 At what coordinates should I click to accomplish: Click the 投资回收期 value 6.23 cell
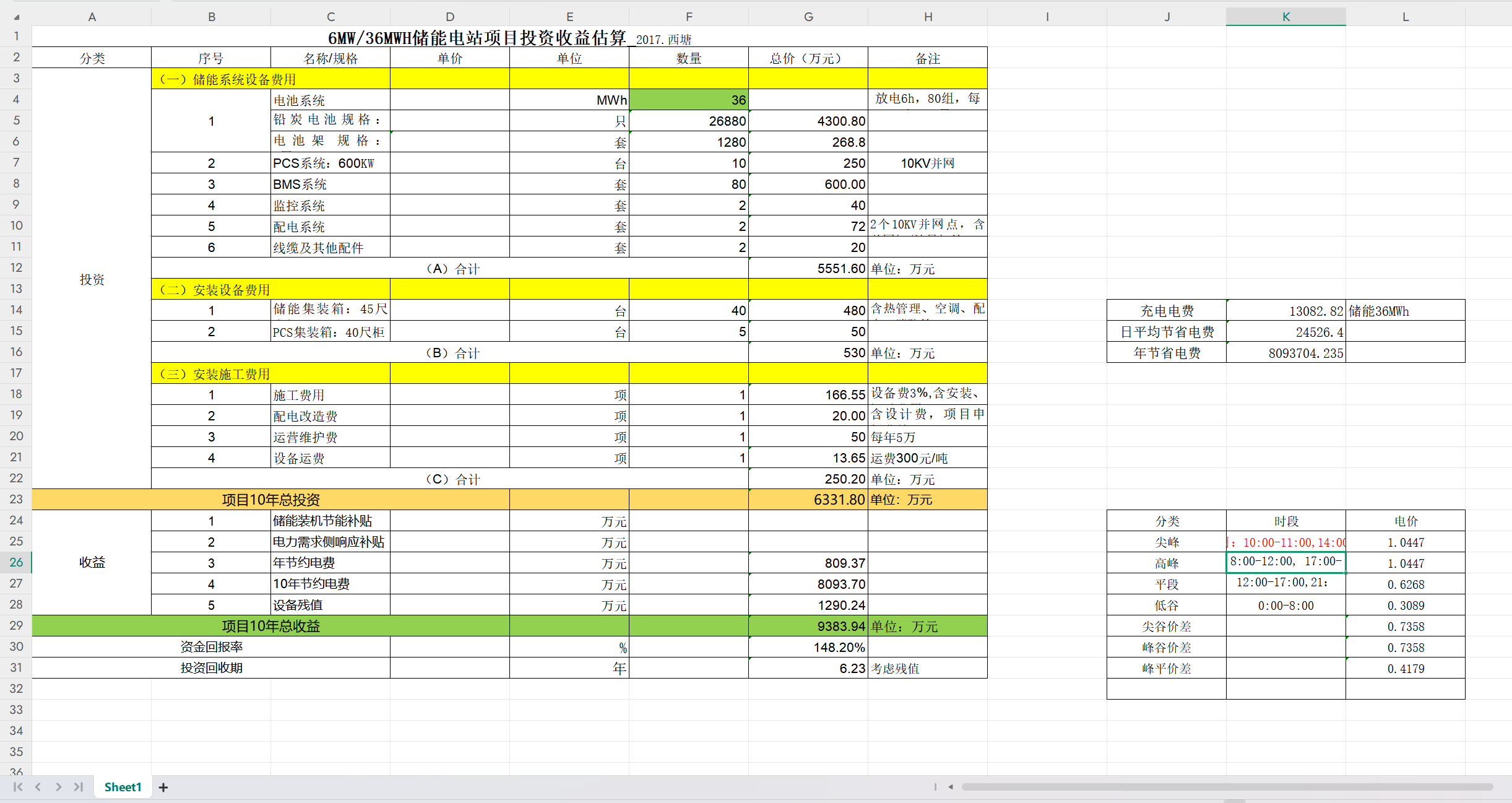(x=808, y=668)
